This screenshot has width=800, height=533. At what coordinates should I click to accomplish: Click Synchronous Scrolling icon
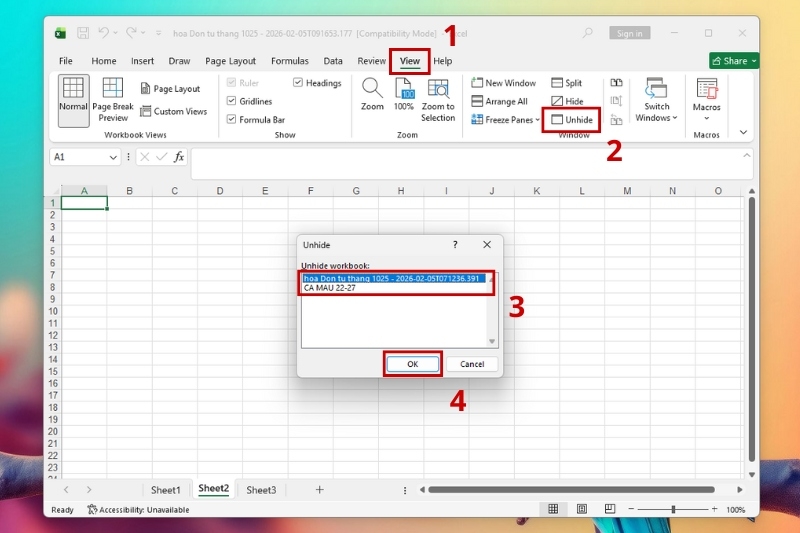tap(616, 101)
